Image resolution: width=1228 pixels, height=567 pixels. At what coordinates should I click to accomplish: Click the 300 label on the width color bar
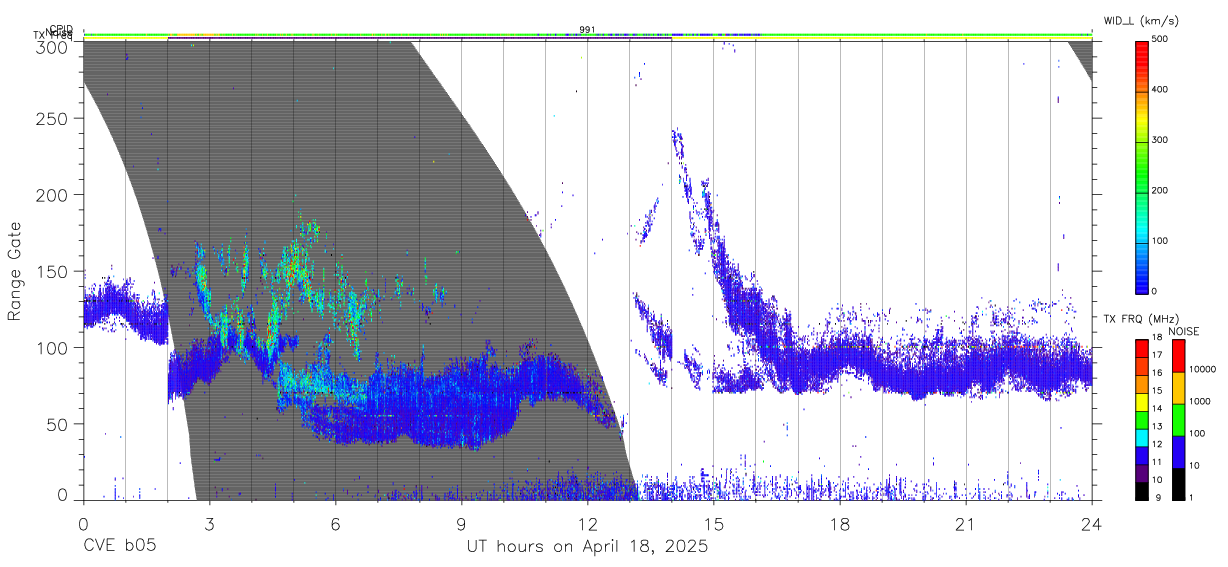(1159, 140)
